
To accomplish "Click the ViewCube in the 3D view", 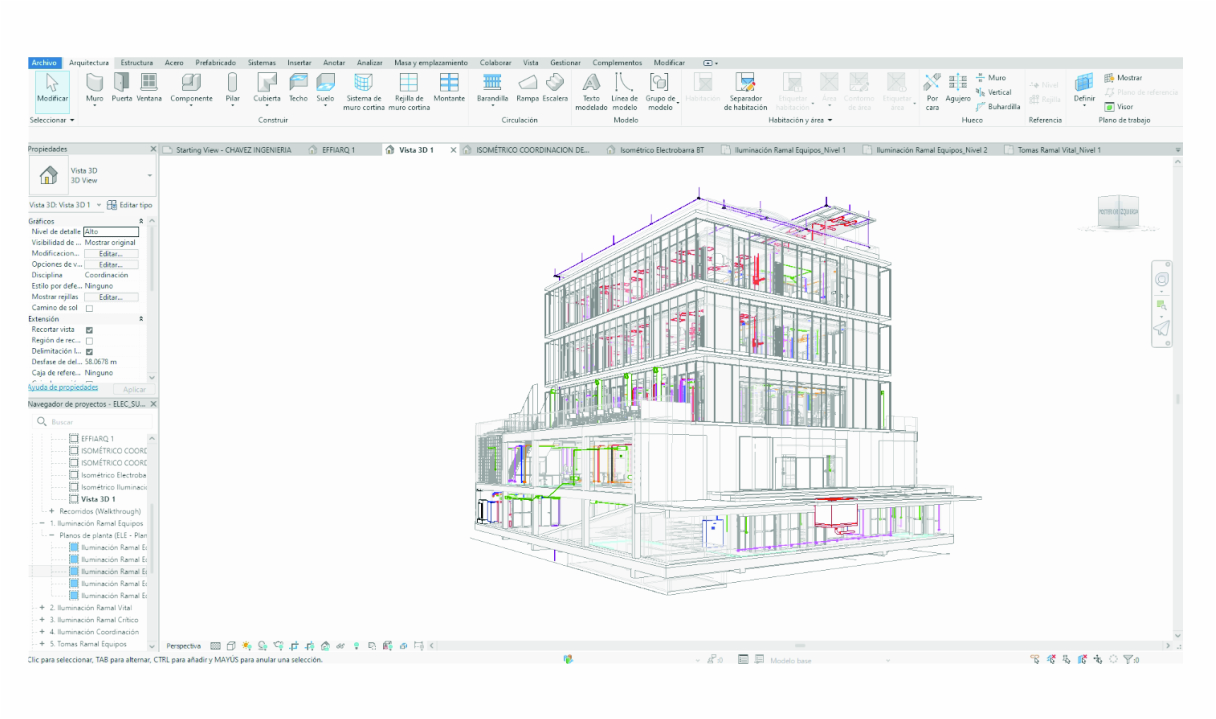I will point(1117,212).
